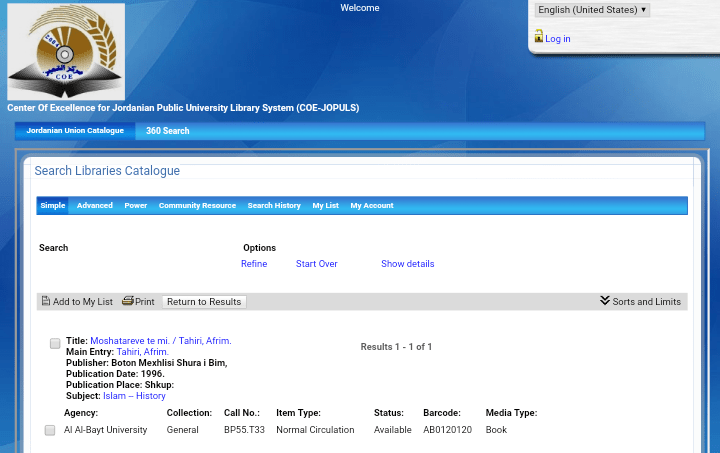Expand Sorts and Limits options
This screenshot has height=453, width=720.
(646, 301)
